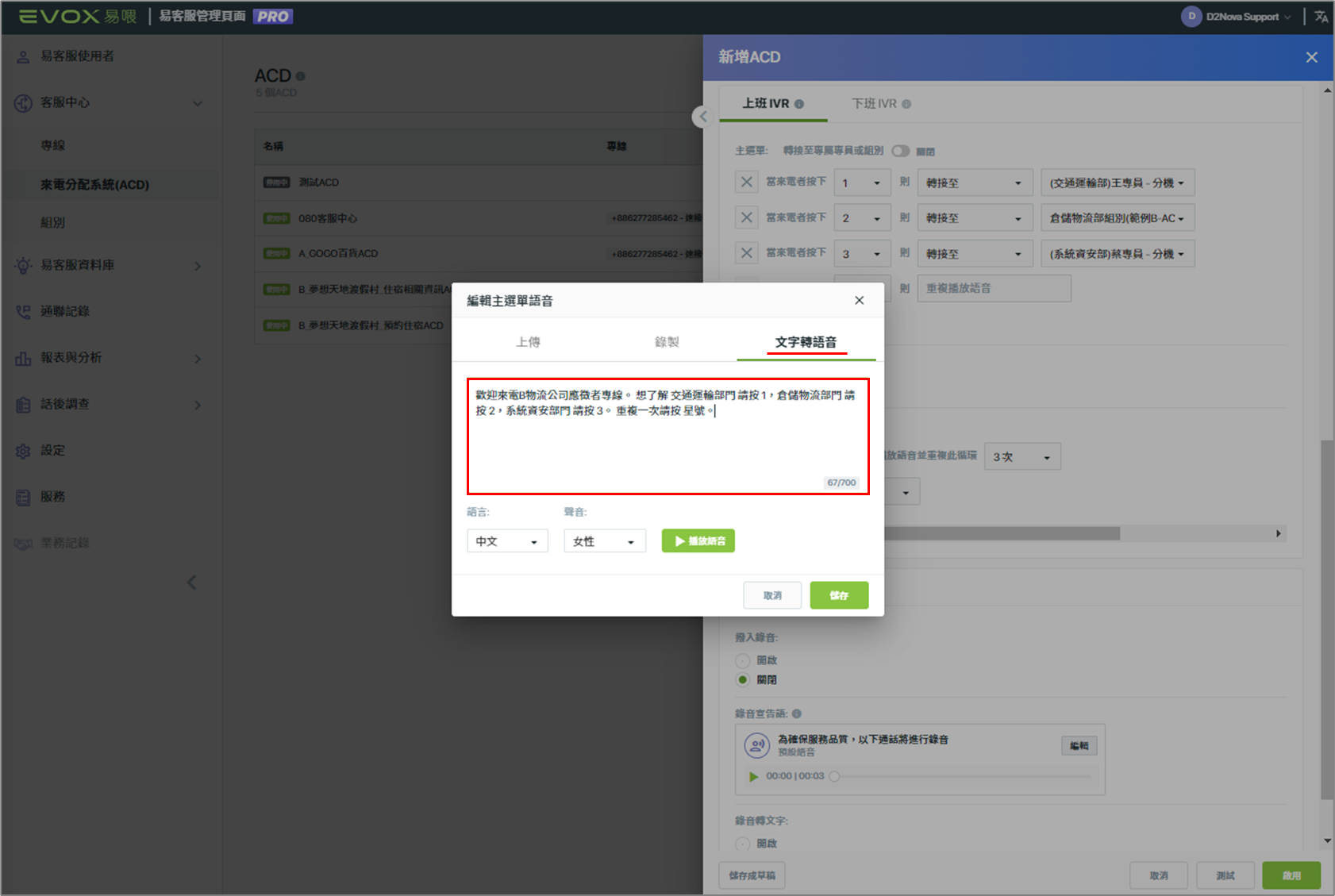Open the 聲音 dropdown showing 女性
Image resolution: width=1335 pixels, height=896 pixels.
click(605, 541)
